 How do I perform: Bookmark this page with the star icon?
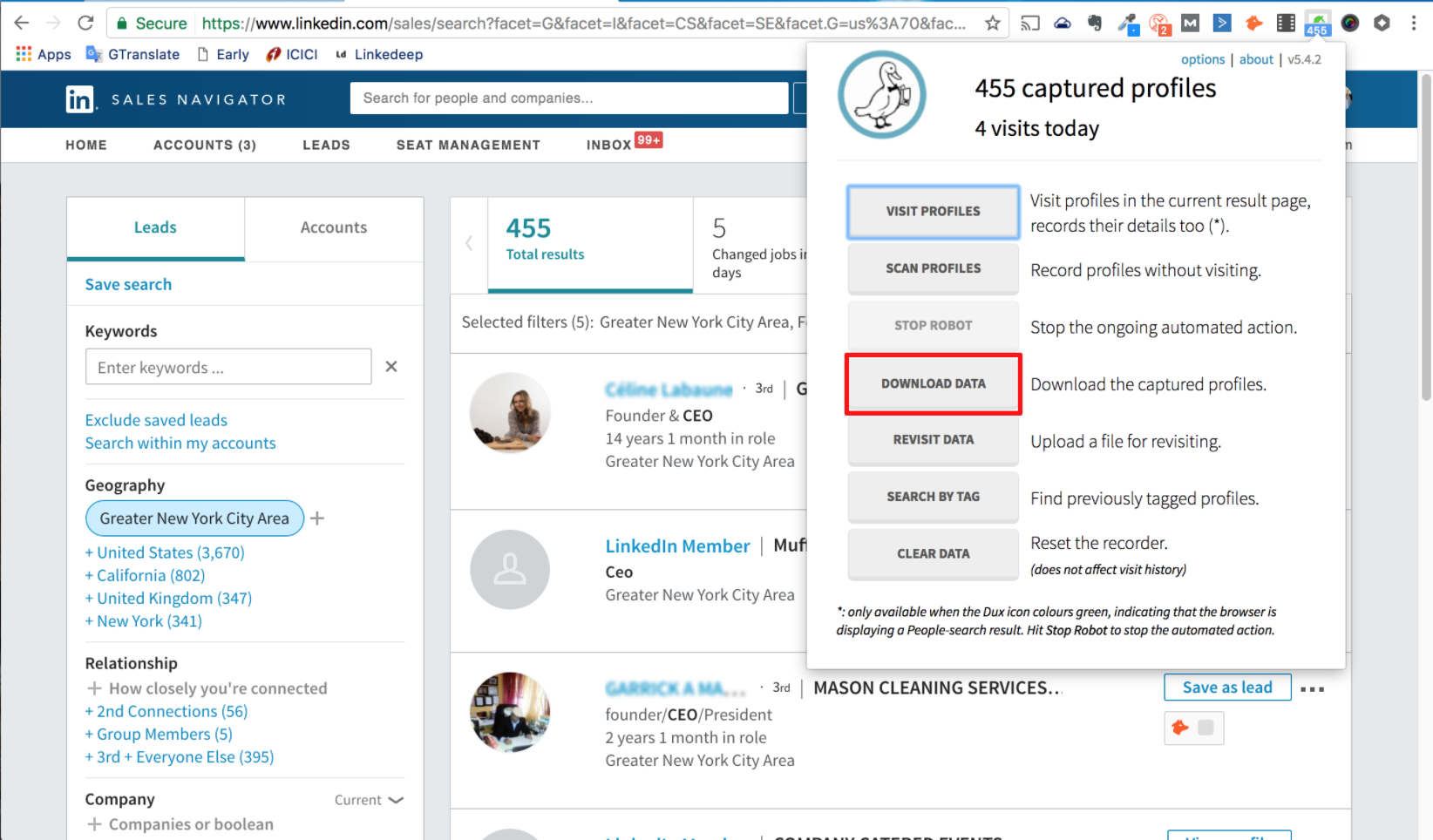click(992, 24)
